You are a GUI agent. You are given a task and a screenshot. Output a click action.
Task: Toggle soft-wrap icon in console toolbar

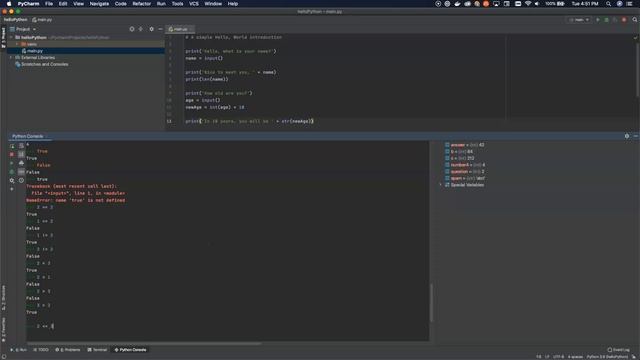[x=21, y=146]
